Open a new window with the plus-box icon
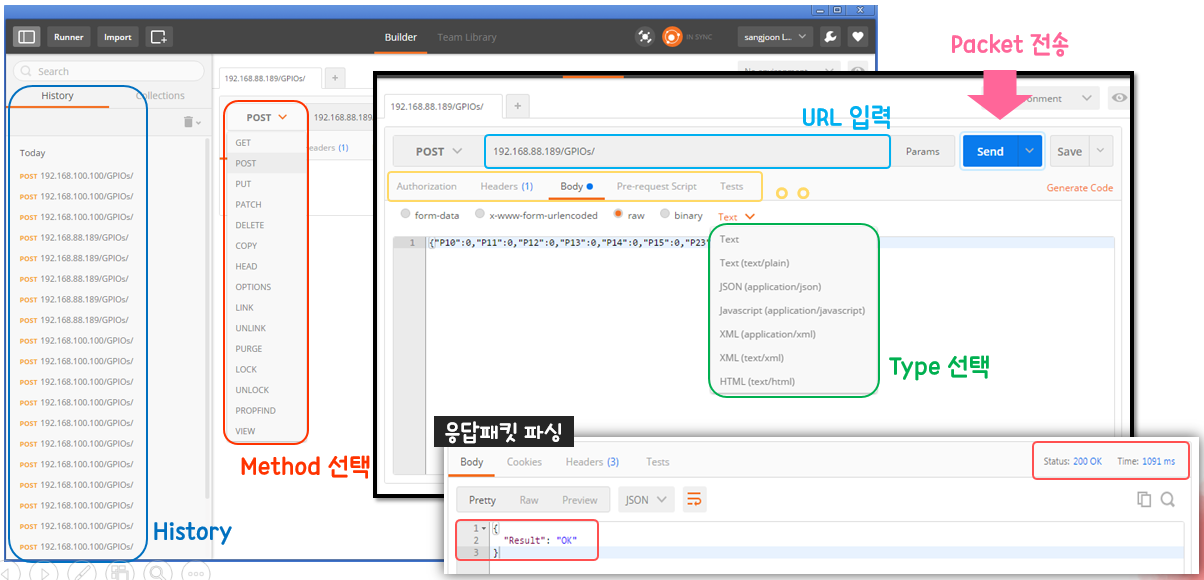 [159, 37]
